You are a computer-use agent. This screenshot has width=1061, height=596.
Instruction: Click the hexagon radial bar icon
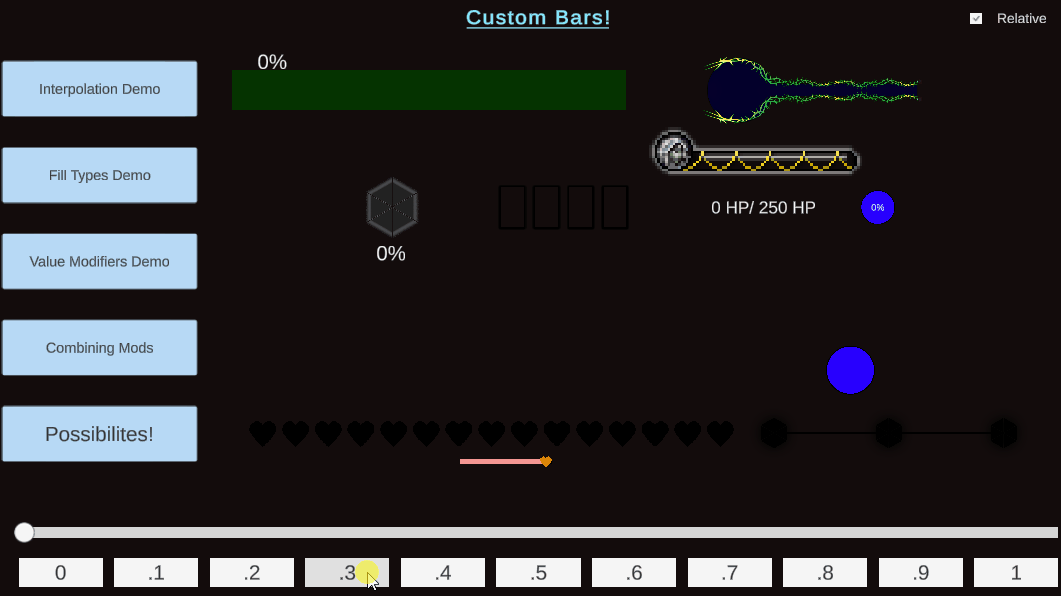pos(392,208)
